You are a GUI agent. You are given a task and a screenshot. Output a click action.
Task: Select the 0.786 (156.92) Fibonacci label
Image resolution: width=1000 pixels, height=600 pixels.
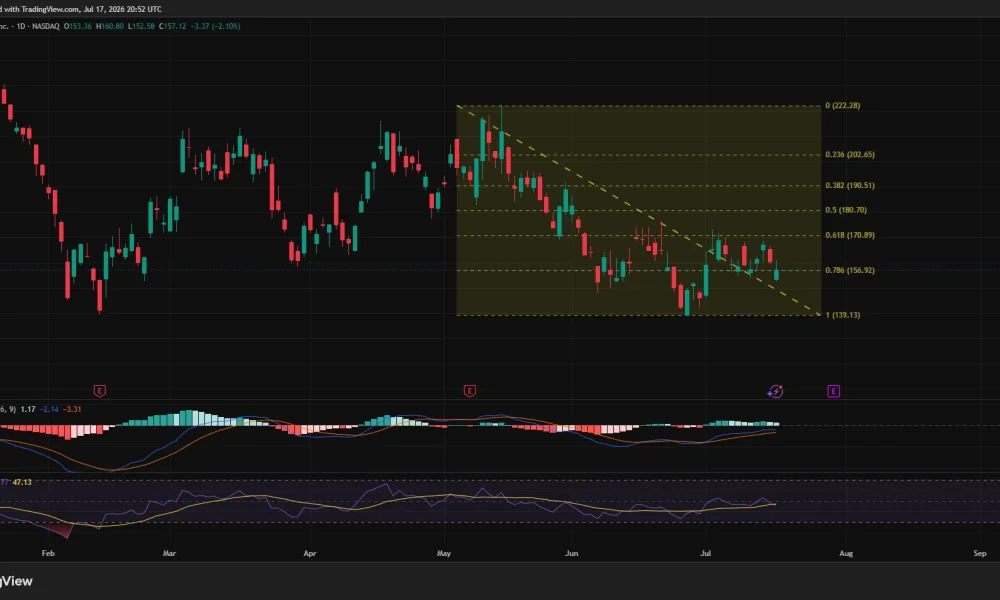click(x=849, y=270)
